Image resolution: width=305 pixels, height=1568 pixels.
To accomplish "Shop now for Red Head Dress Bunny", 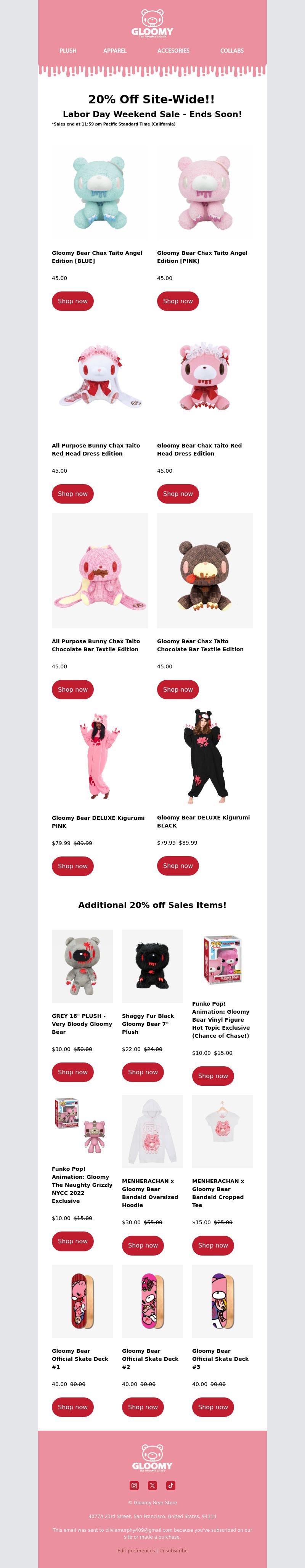I will (x=72, y=494).
